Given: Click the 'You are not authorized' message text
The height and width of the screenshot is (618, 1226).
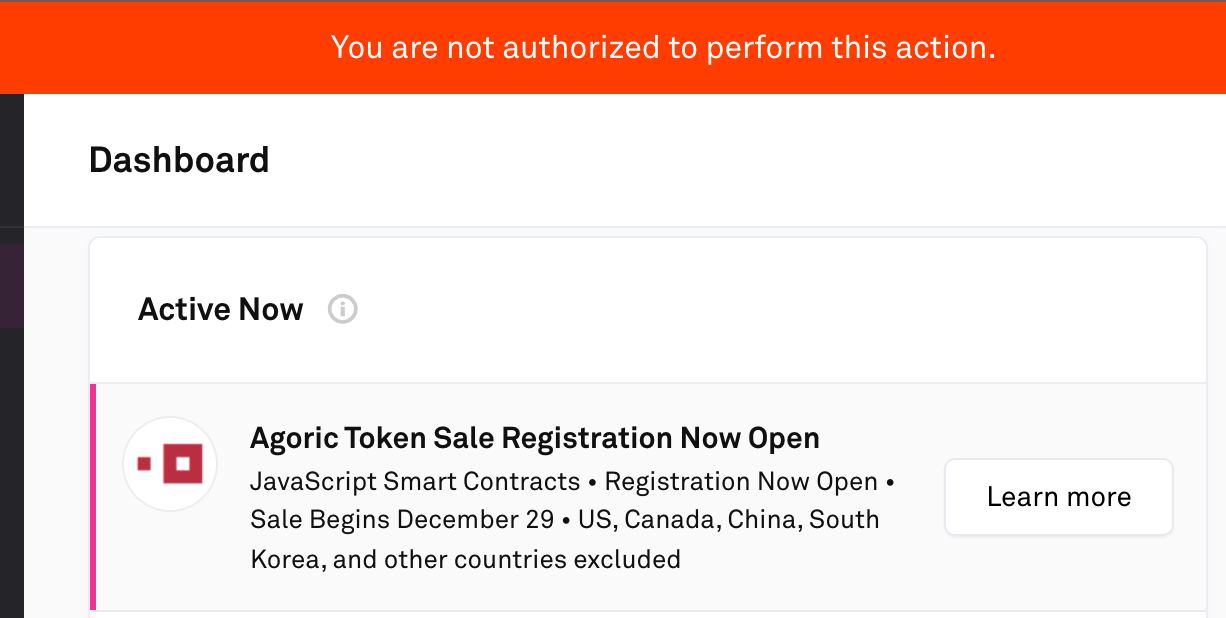Looking at the screenshot, I should 663,47.
